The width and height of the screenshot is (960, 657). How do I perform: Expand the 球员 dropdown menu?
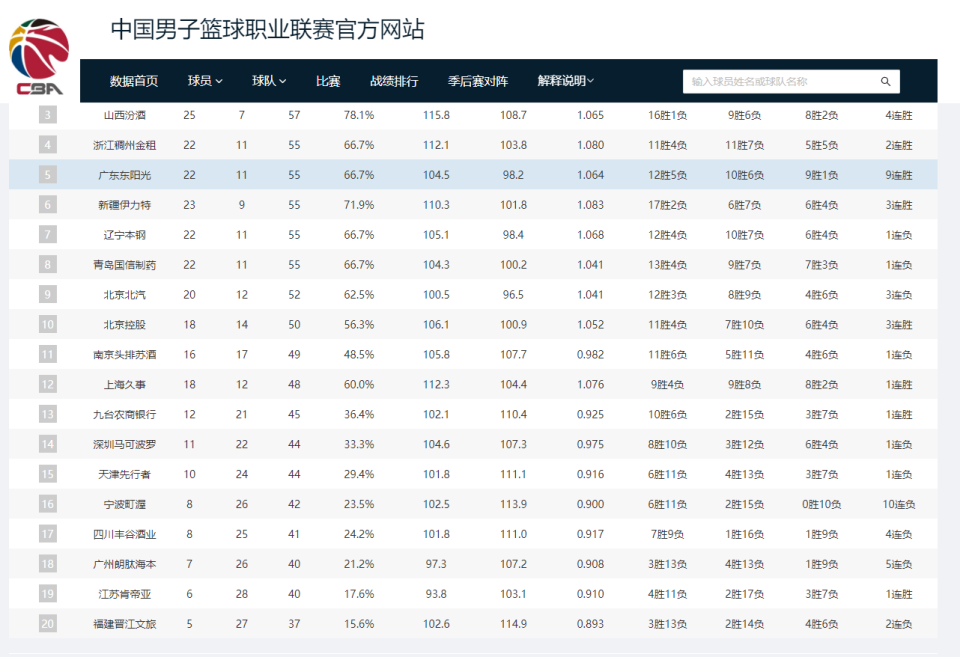coord(205,81)
